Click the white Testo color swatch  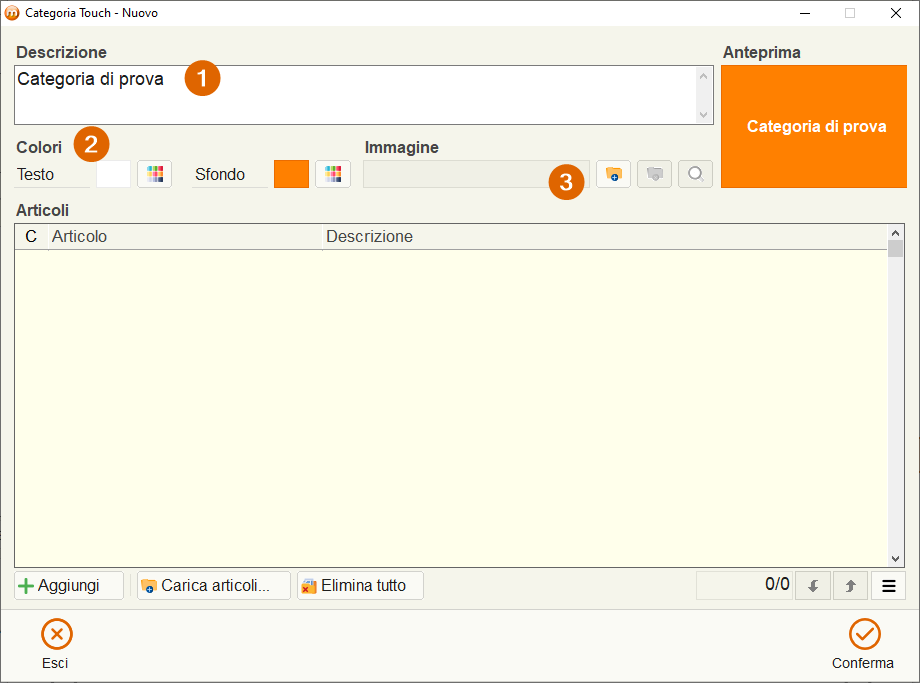(x=113, y=174)
